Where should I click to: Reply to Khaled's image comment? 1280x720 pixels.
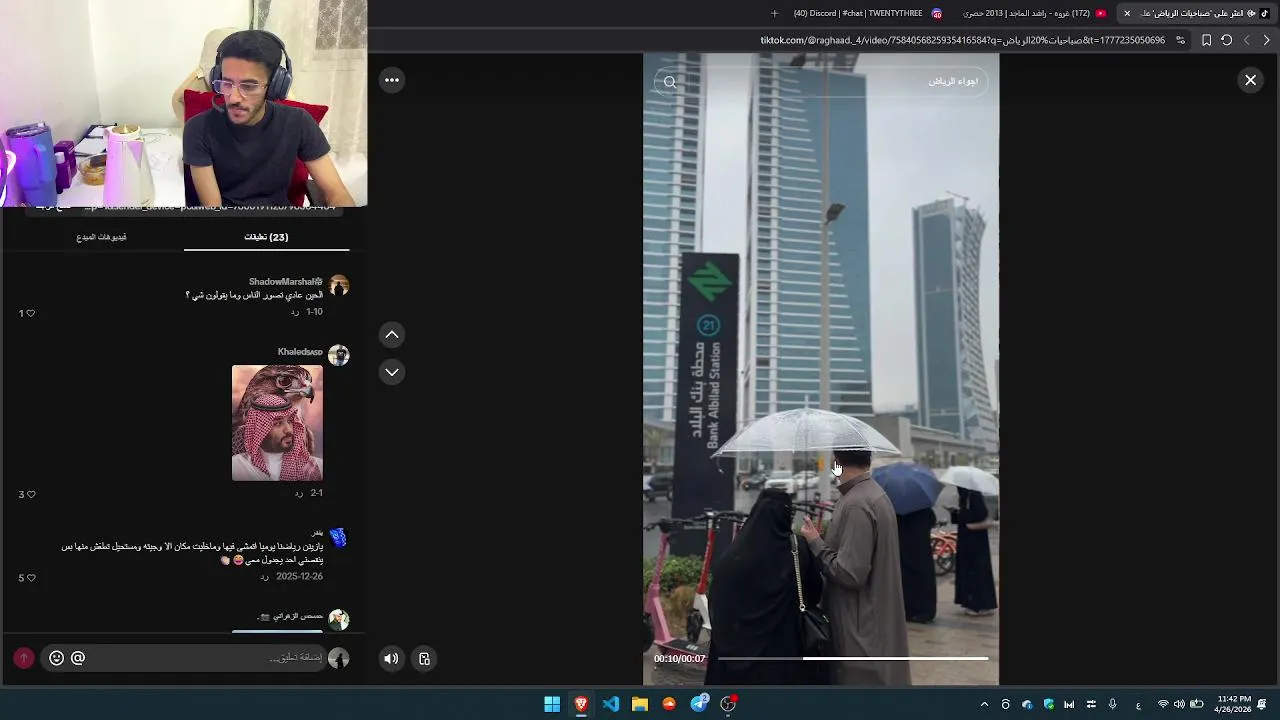pyautogui.click(x=298, y=493)
